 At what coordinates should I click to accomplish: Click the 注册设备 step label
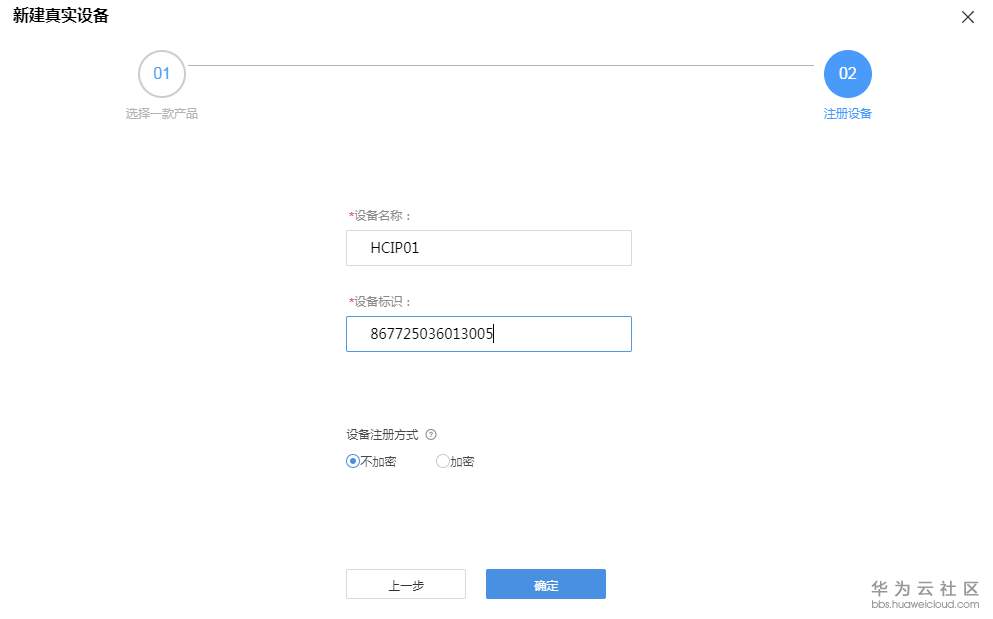click(x=847, y=113)
